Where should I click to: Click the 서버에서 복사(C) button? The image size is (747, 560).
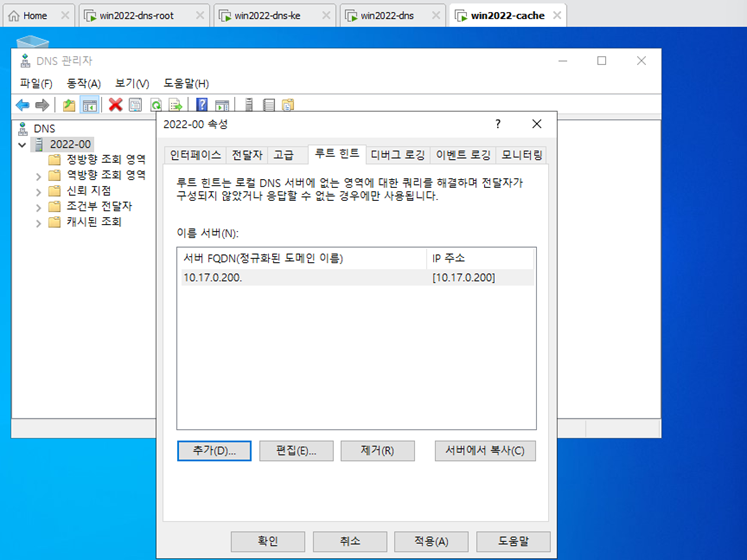point(485,451)
